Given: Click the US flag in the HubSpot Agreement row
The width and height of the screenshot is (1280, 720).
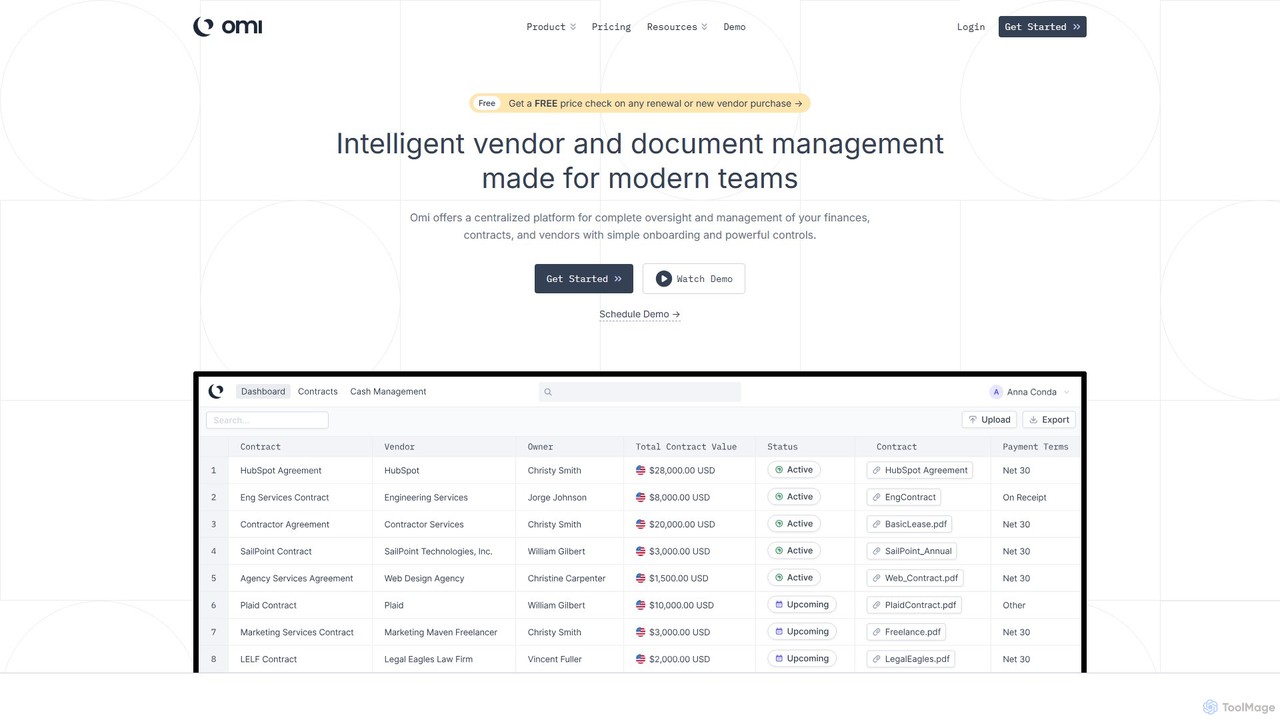Looking at the screenshot, I should click(641, 470).
